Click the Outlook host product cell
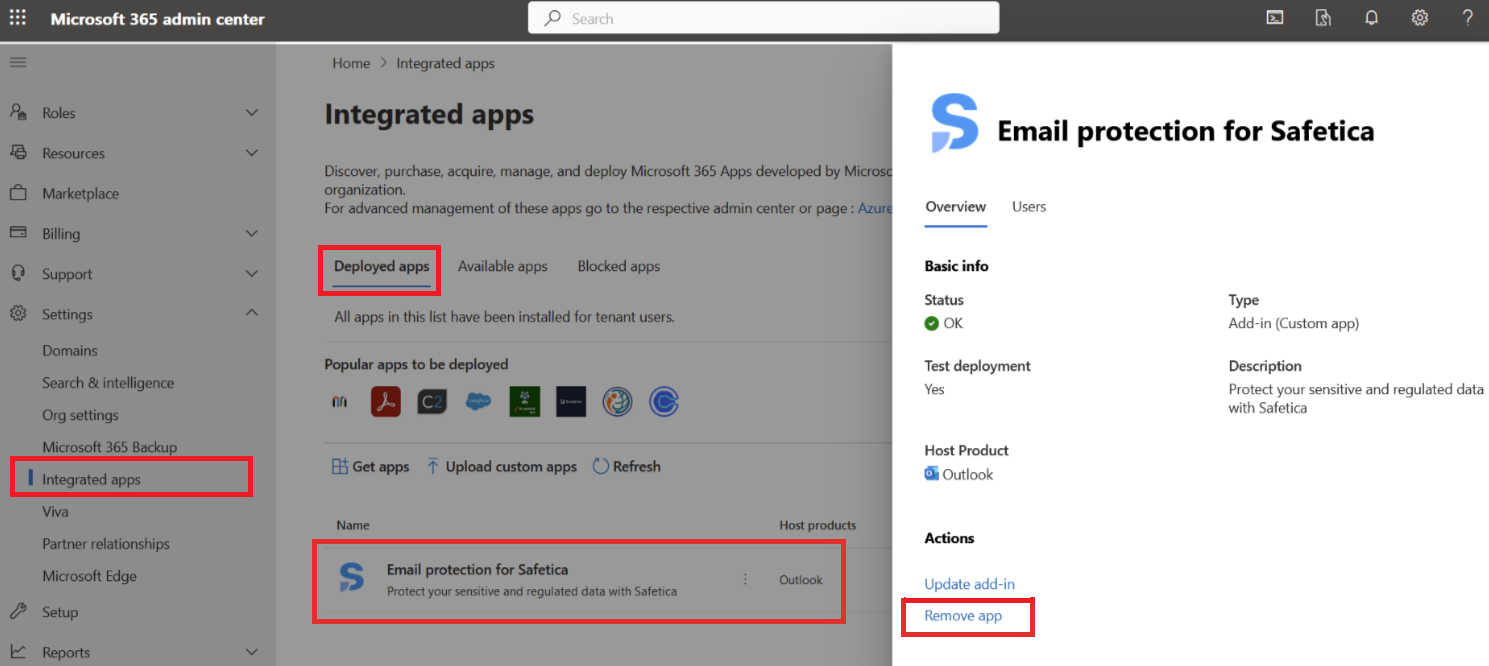 coord(801,579)
